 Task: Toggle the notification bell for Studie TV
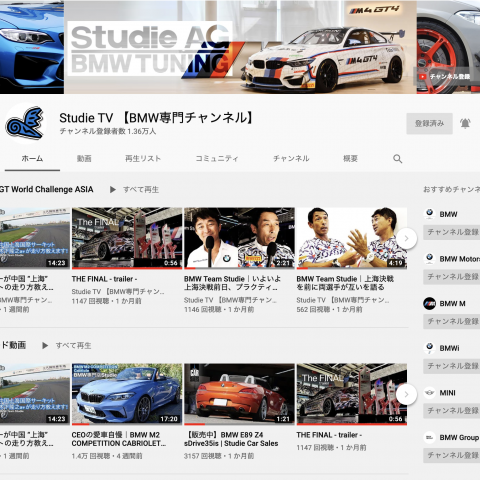465,123
